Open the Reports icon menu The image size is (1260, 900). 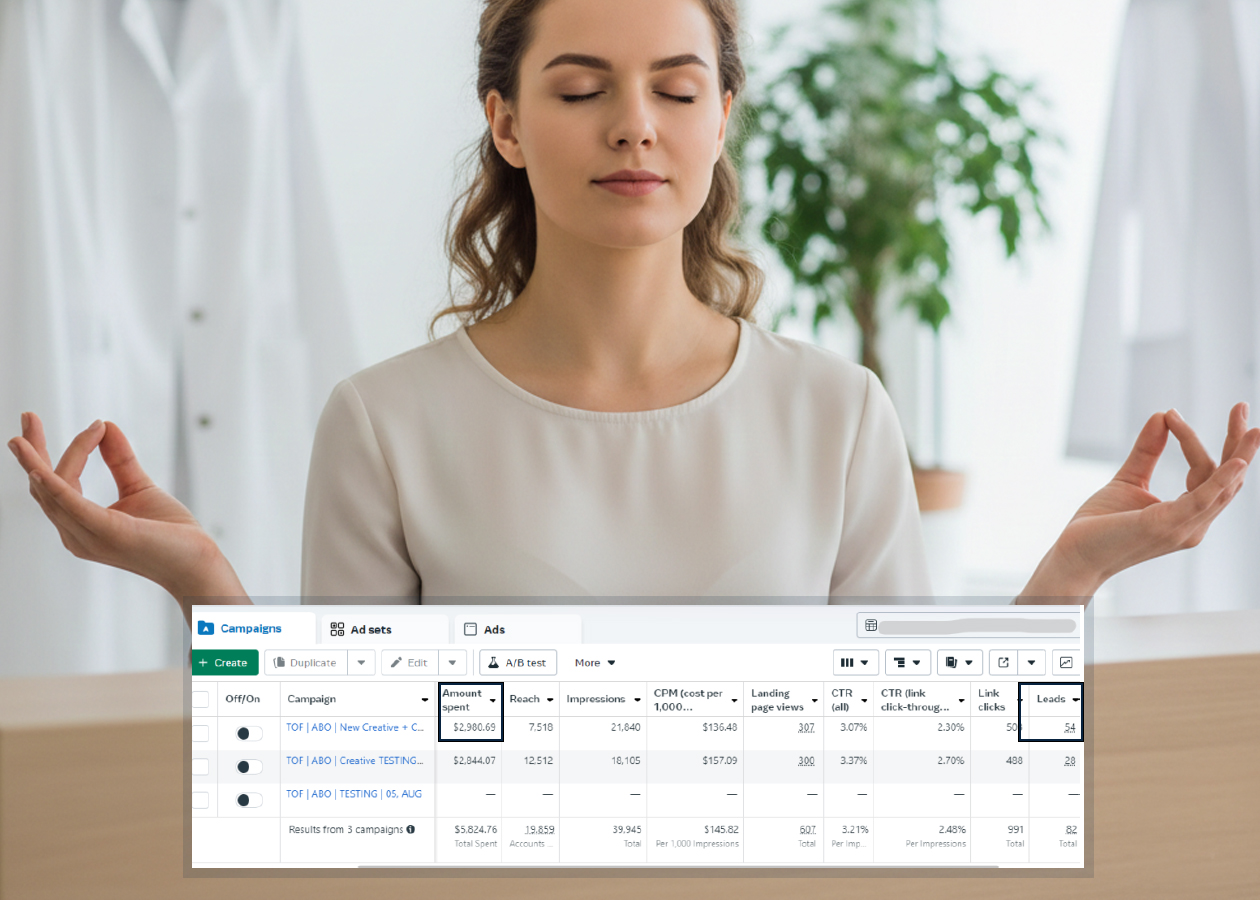(959, 662)
